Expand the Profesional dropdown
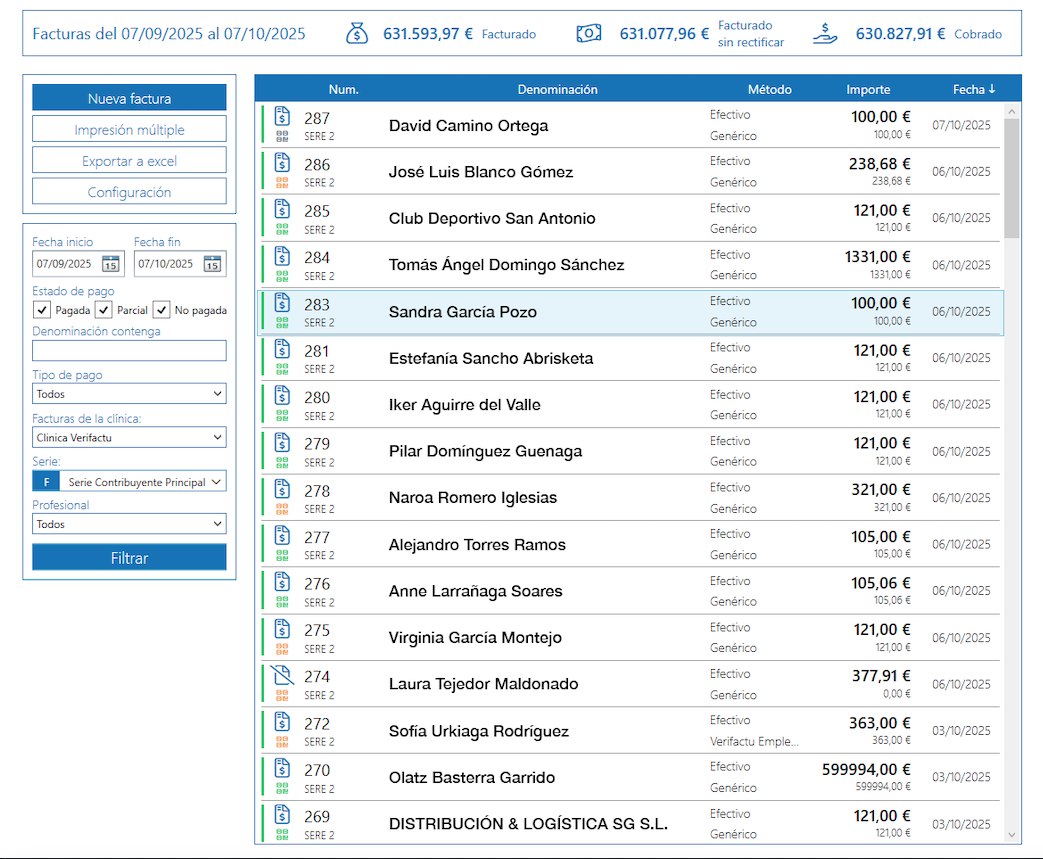The image size is (1043, 859). (129, 524)
